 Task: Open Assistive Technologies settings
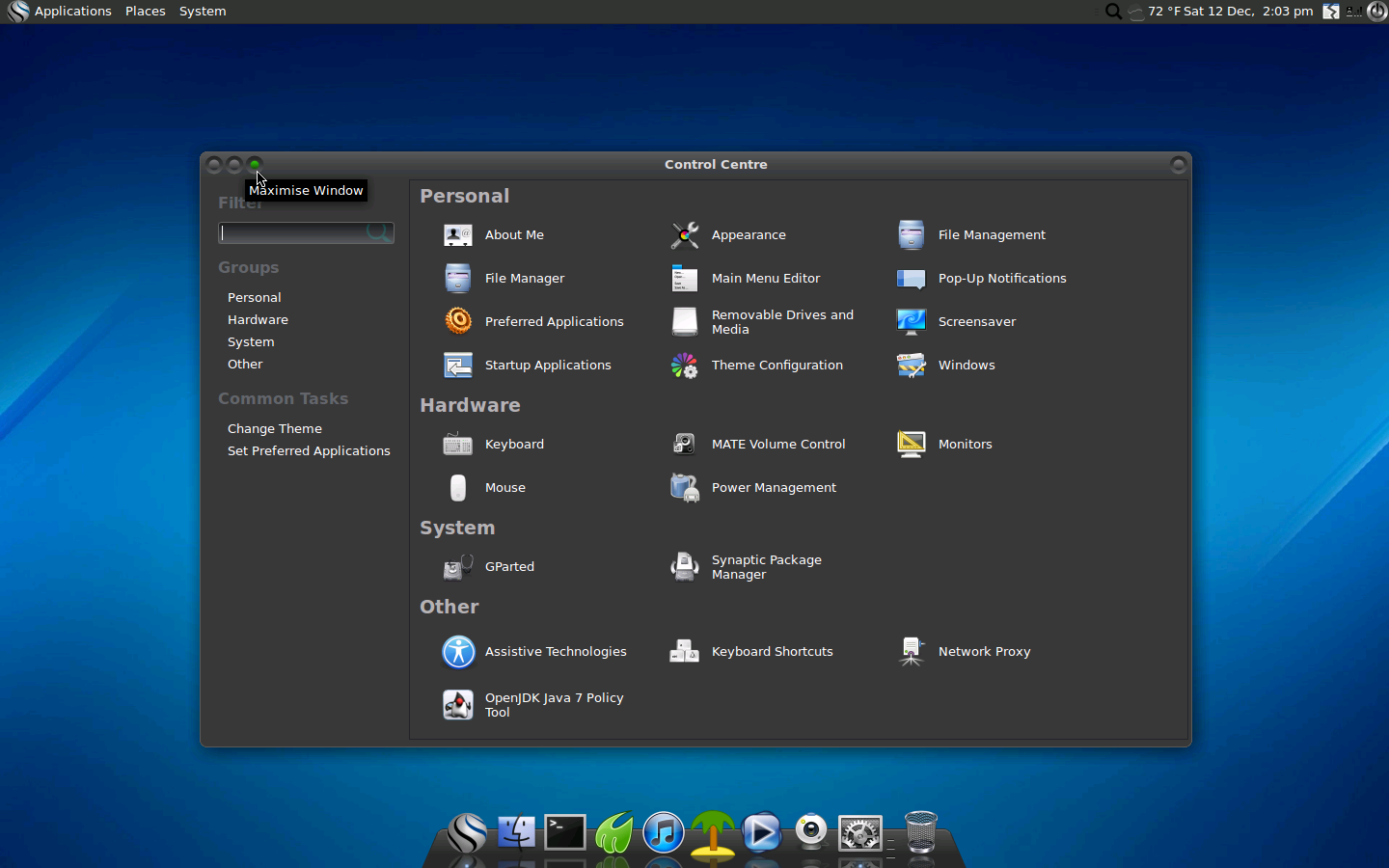pyautogui.click(x=458, y=652)
